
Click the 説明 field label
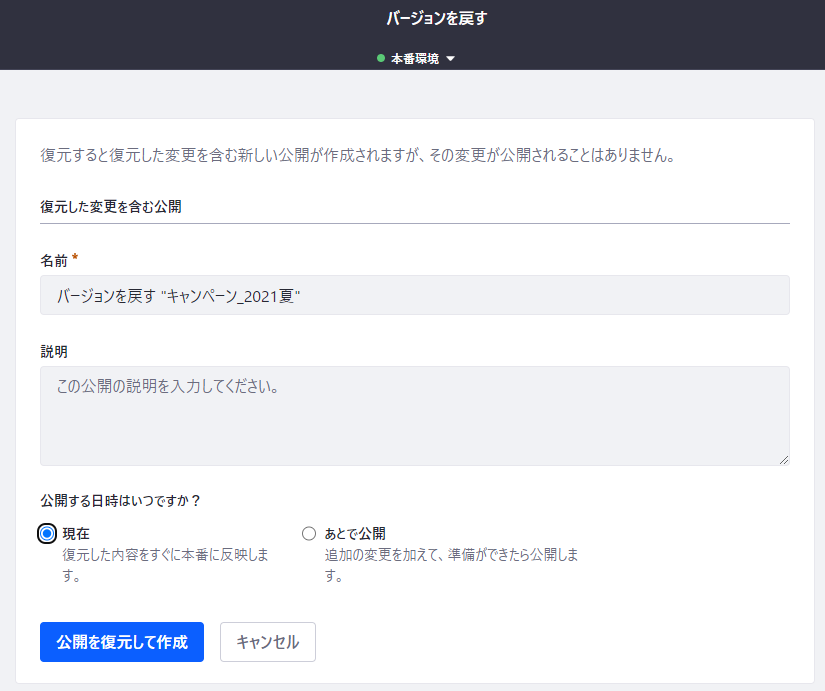pyautogui.click(x=54, y=351)
